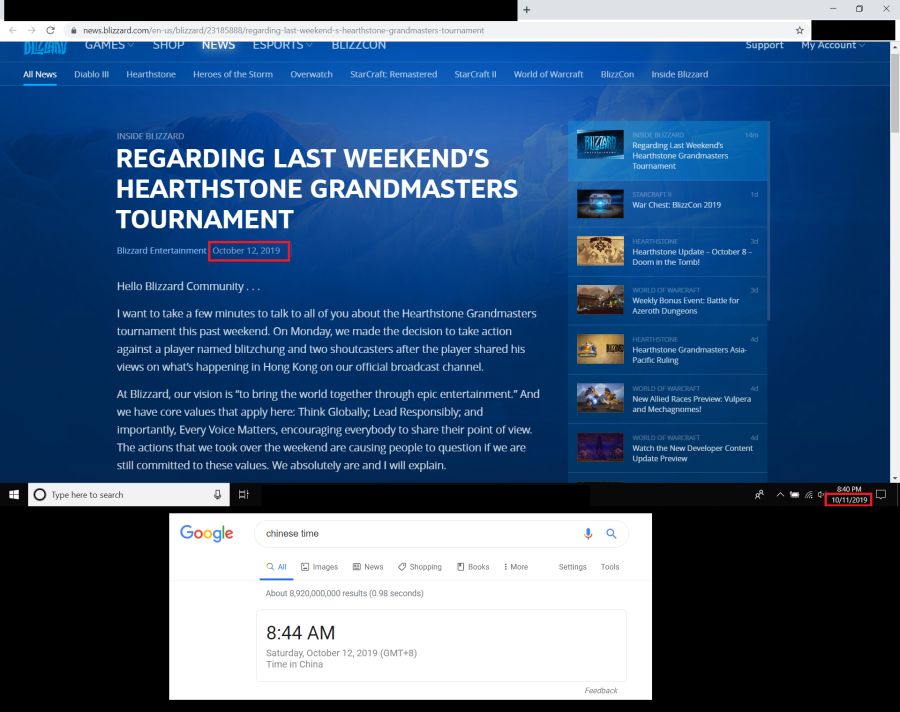Open the More menu in Google results
Viewport: 900px width, 712px height.
pos(515,567)
